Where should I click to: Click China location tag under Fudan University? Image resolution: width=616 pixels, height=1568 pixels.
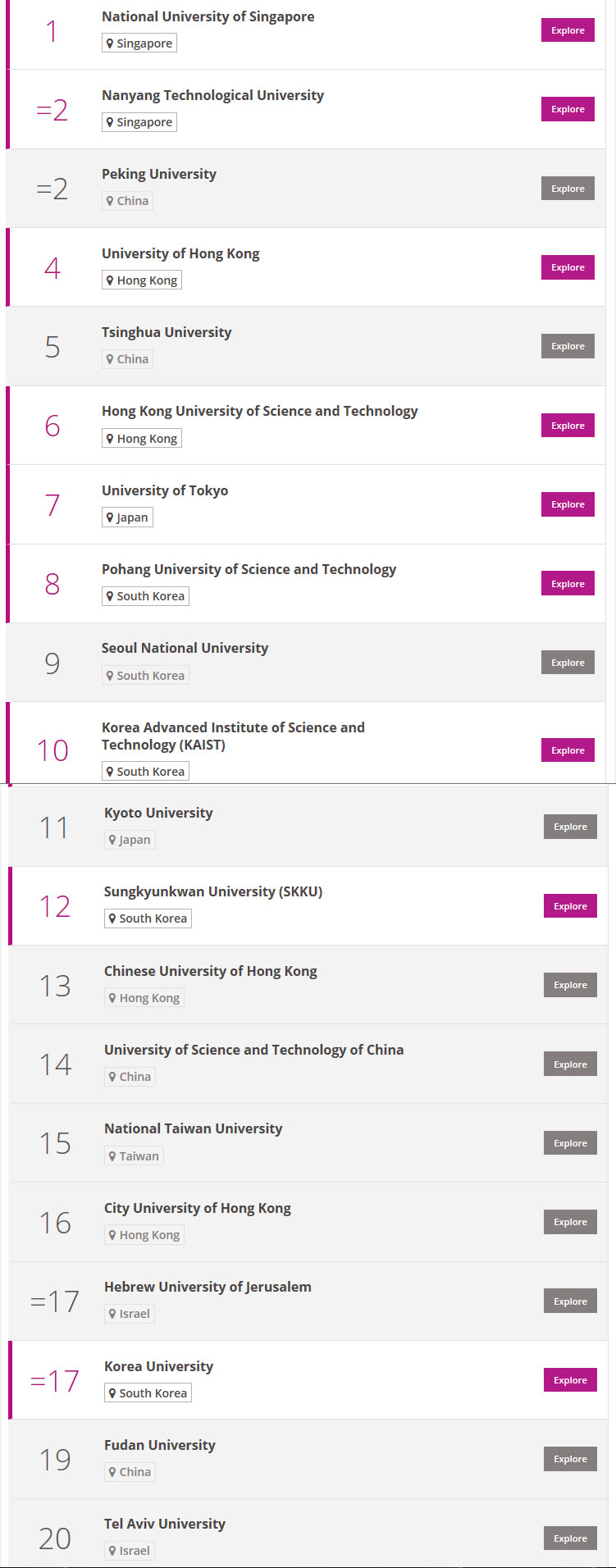pyautogui.click(x=130, y=1472)
